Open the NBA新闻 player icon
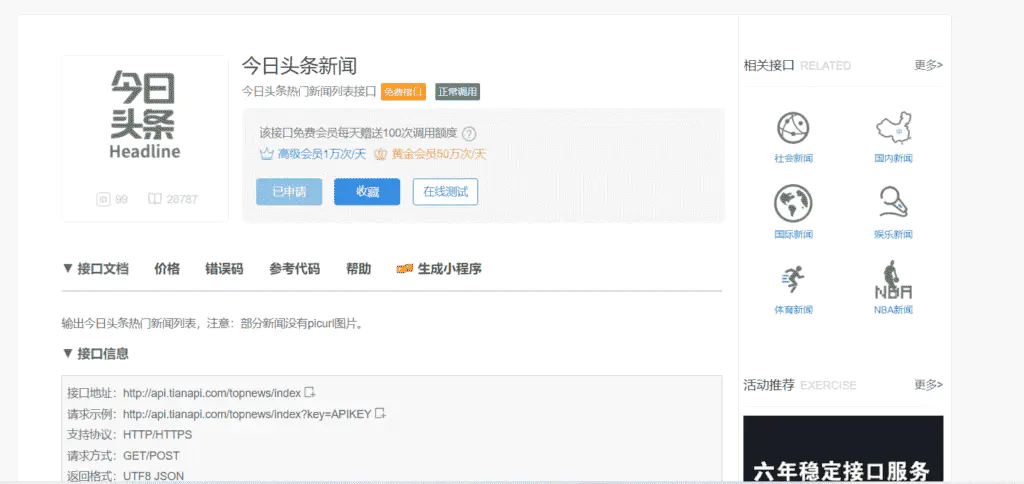Screen dimensions: 1024x484 [893, 280]
